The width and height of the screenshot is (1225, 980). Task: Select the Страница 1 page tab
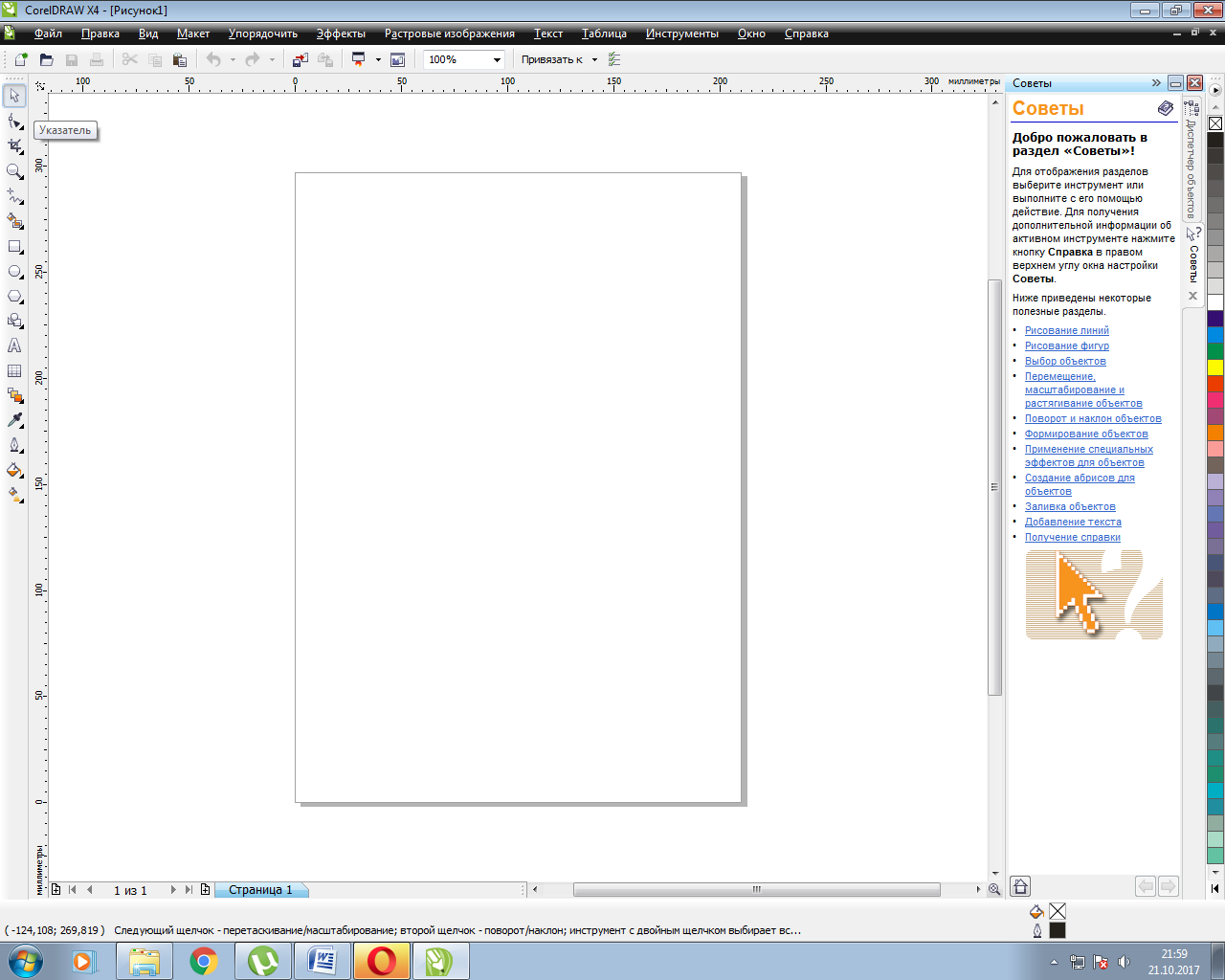pos(260,890)
